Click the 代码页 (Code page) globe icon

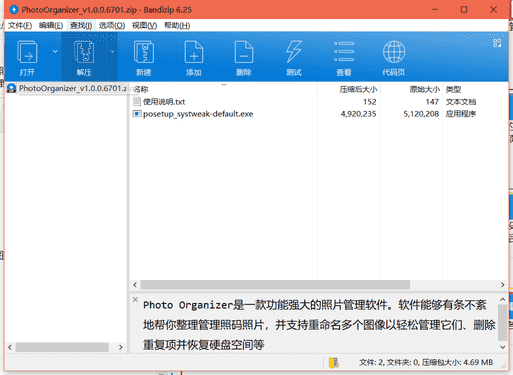tap(394, 57)
